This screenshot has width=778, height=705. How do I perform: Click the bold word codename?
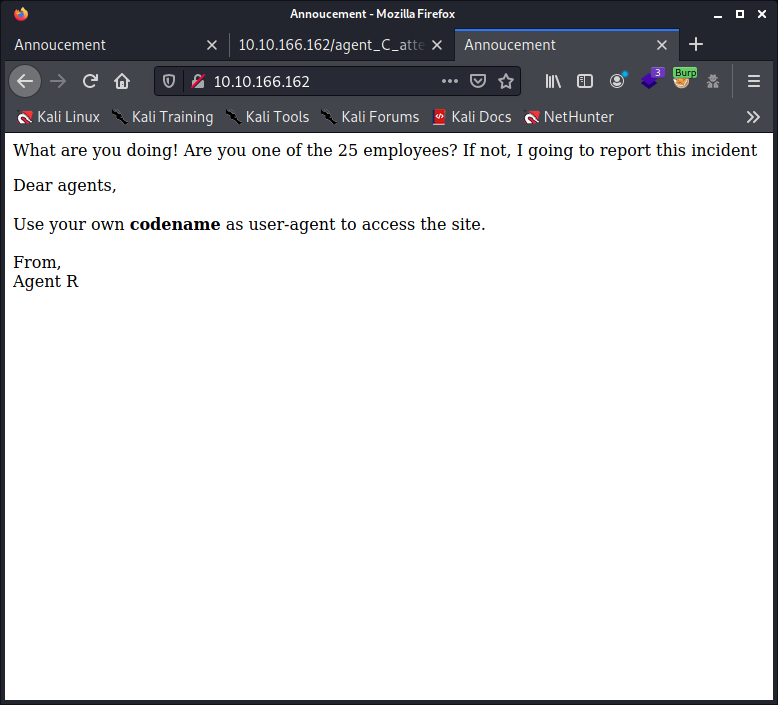pos(175,224)
